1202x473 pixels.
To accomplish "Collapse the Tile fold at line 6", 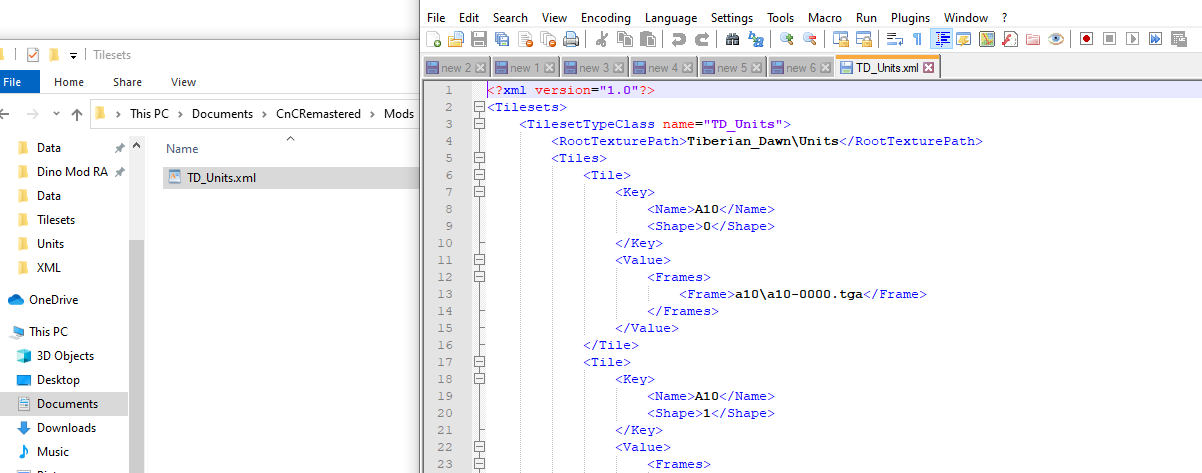I will coord(478,175).
